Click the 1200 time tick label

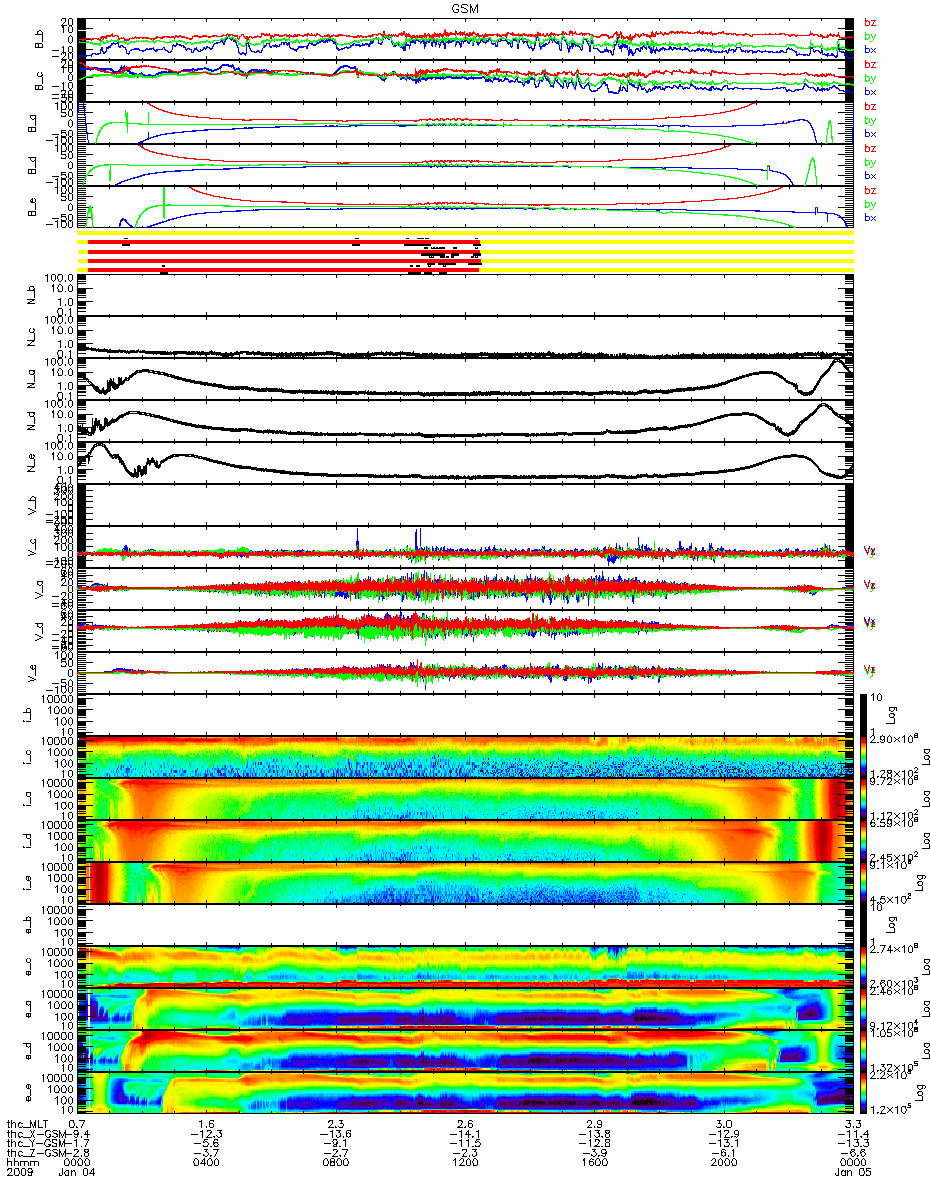(465, 1163)
